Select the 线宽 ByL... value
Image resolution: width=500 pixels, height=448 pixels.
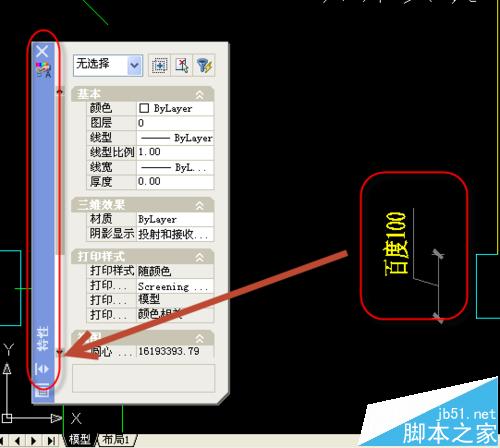click(x=175, y=167)
